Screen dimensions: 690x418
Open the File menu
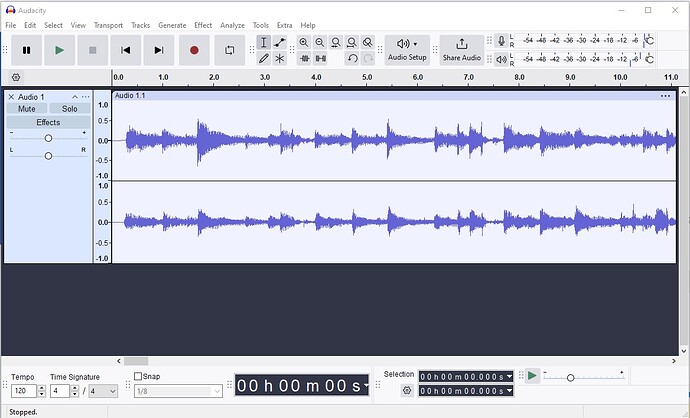click(x=11, y=25)
